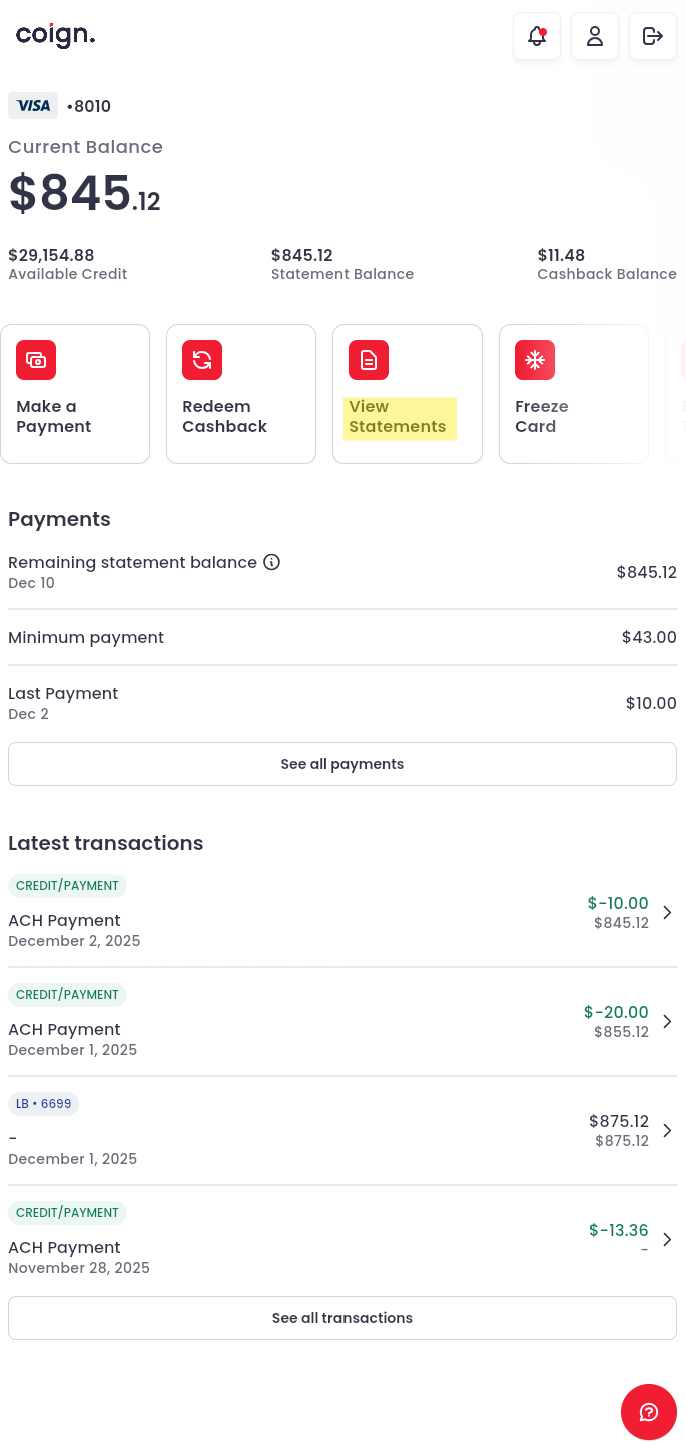Screen dimensions: 686x1446
Task: Click the Cashback Balance amount
Action: coord(561,255)
